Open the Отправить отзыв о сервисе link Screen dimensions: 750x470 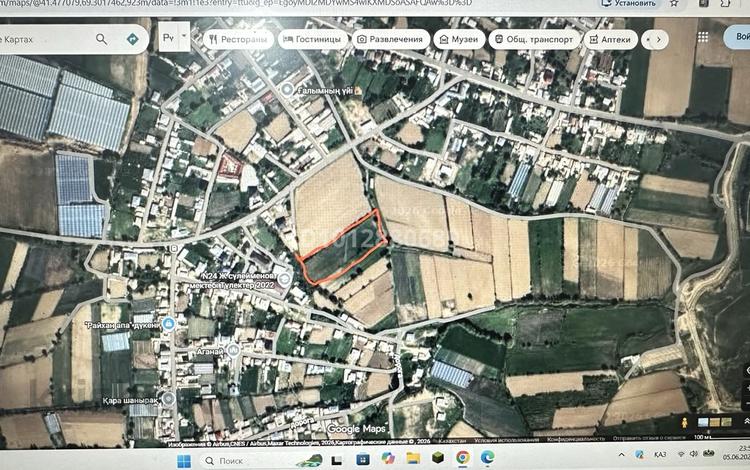coord(649,438)
